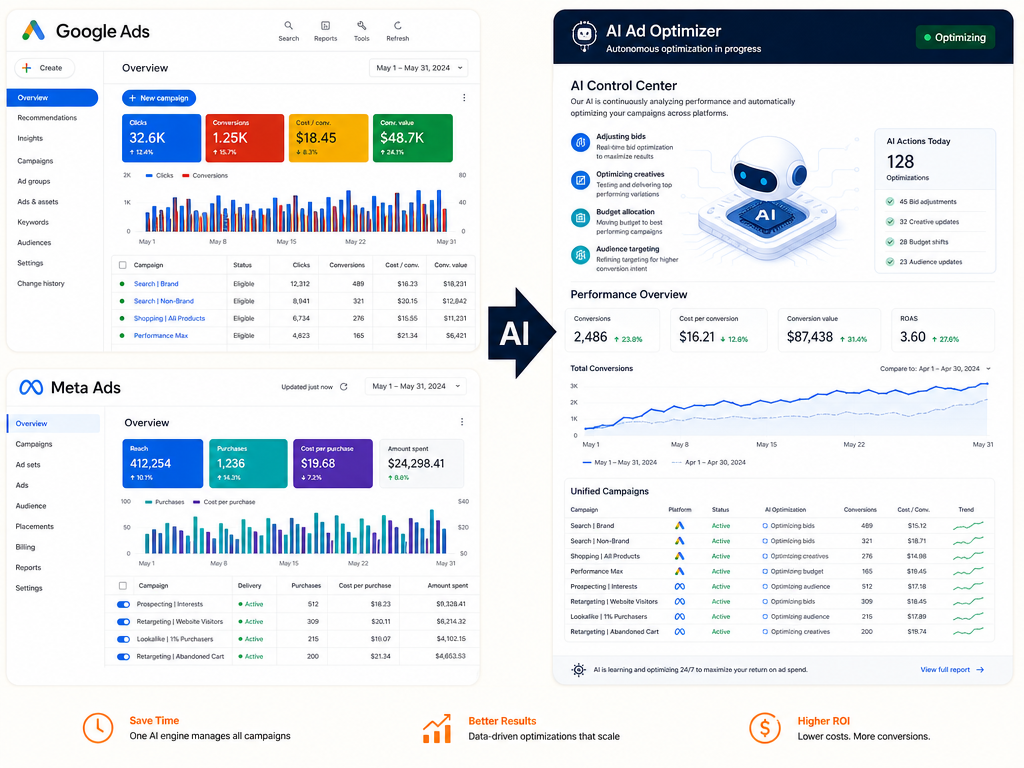Click the 45 Bid adjustments check icon
The height and width of the screenshot is (768, 1024).
coord(889,202)
